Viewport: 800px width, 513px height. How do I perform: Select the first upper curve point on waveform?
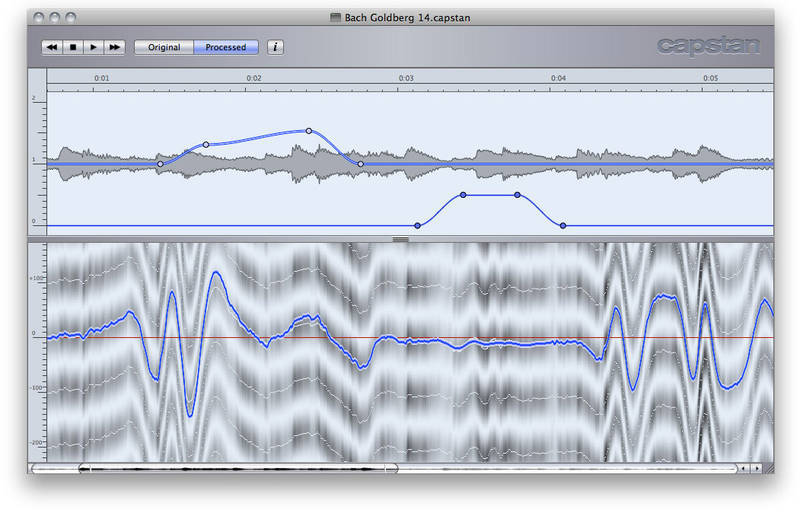pos(160,164)
